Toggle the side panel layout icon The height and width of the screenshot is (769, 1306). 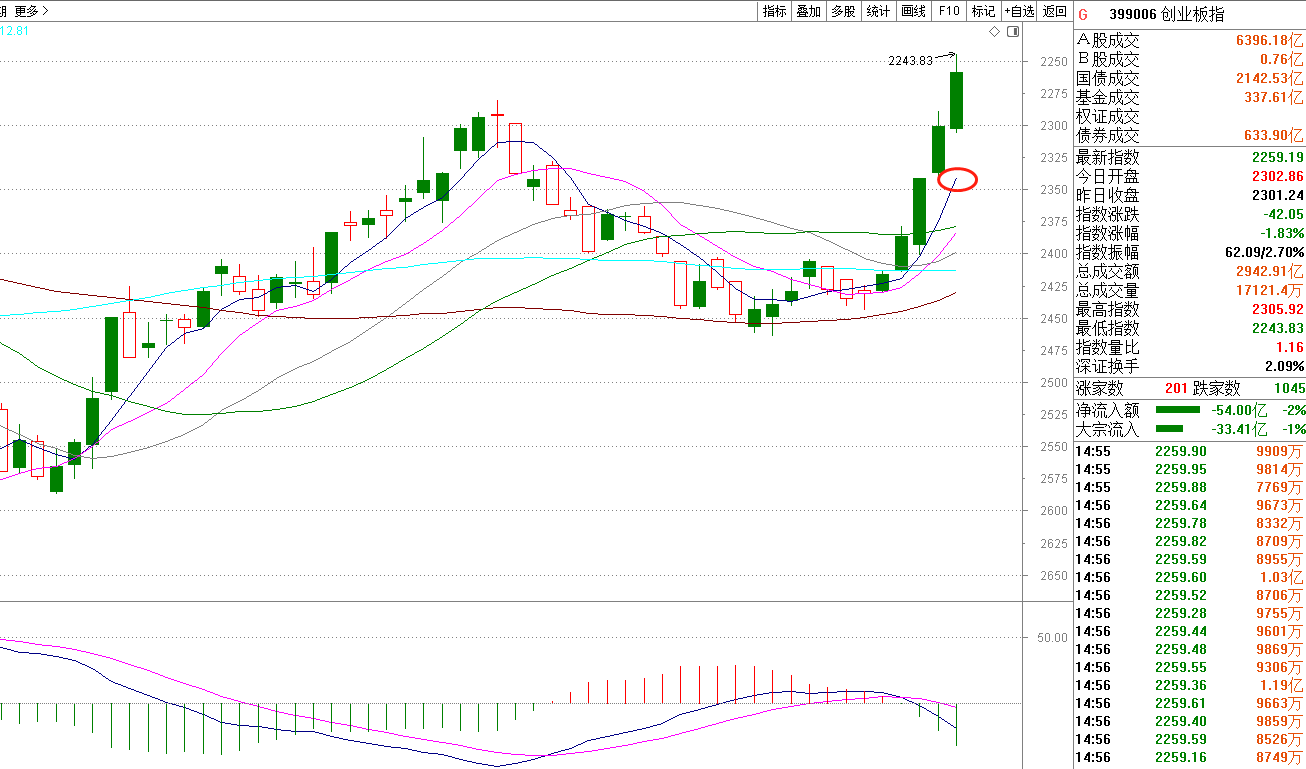point(1012,32)
